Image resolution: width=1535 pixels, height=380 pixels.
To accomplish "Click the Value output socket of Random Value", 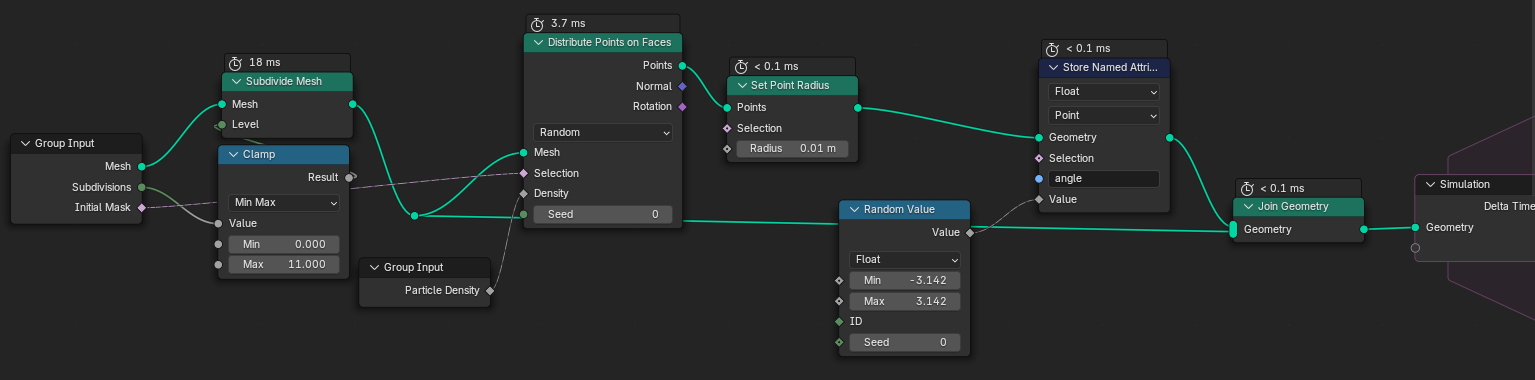I will click(969, 232).
